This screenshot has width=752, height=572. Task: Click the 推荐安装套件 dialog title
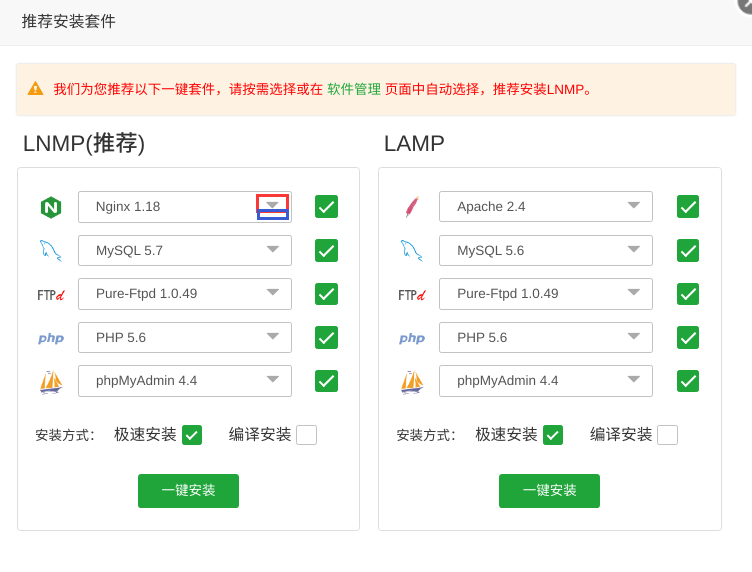[x=69, y=22]
